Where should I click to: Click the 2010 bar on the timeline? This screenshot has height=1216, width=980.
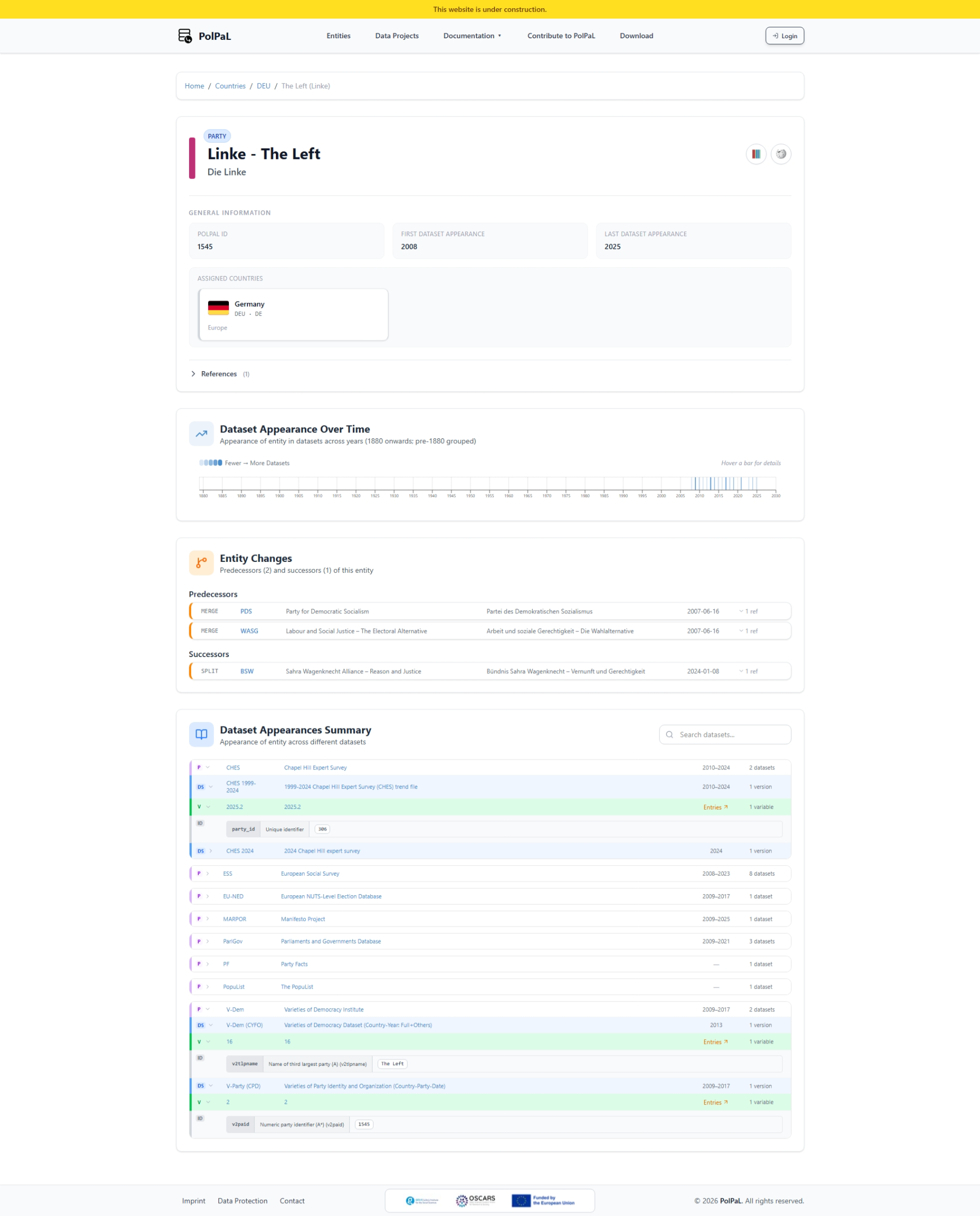pyautogui.click(x=699, y=484)
